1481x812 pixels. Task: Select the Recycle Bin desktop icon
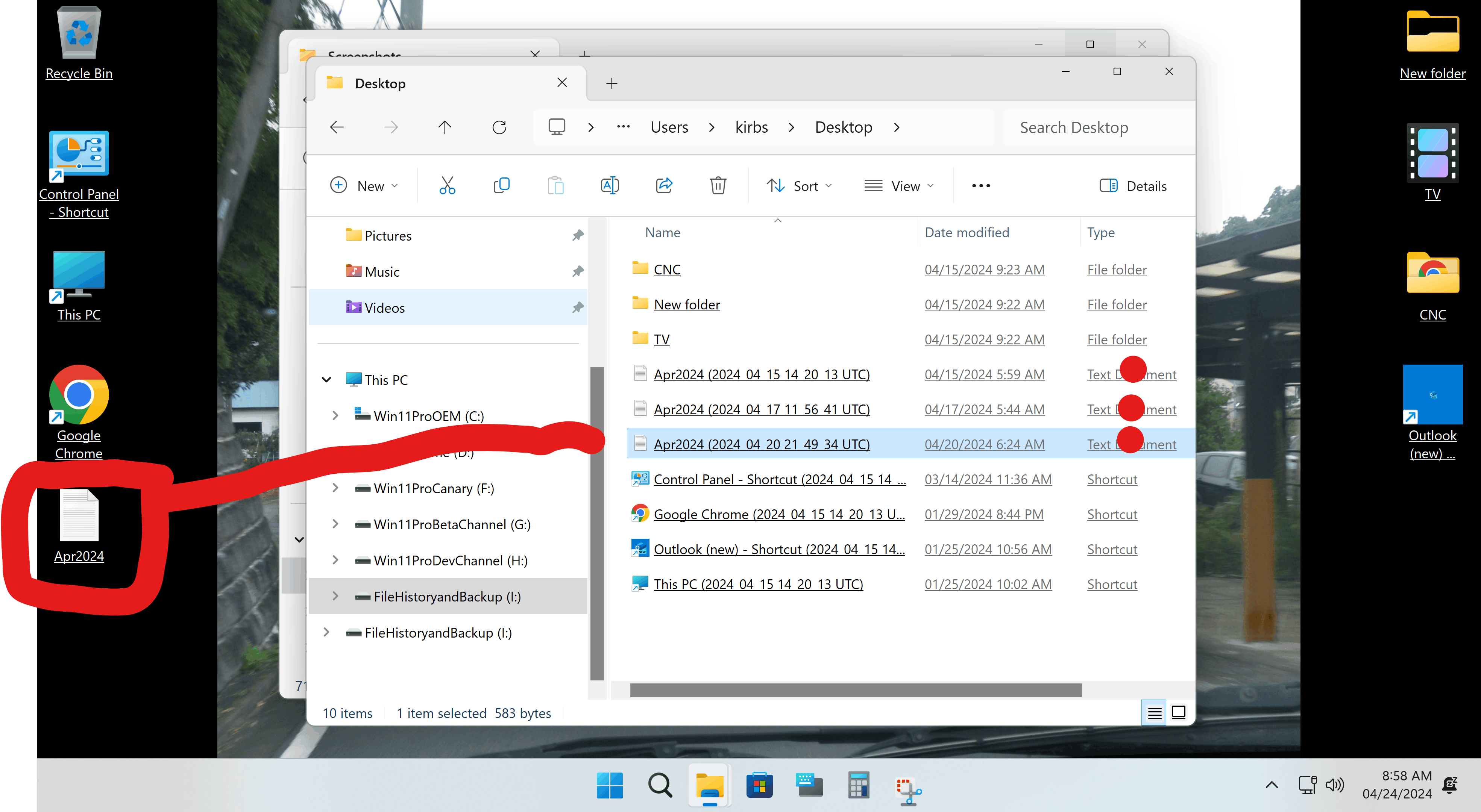(79, 43)
